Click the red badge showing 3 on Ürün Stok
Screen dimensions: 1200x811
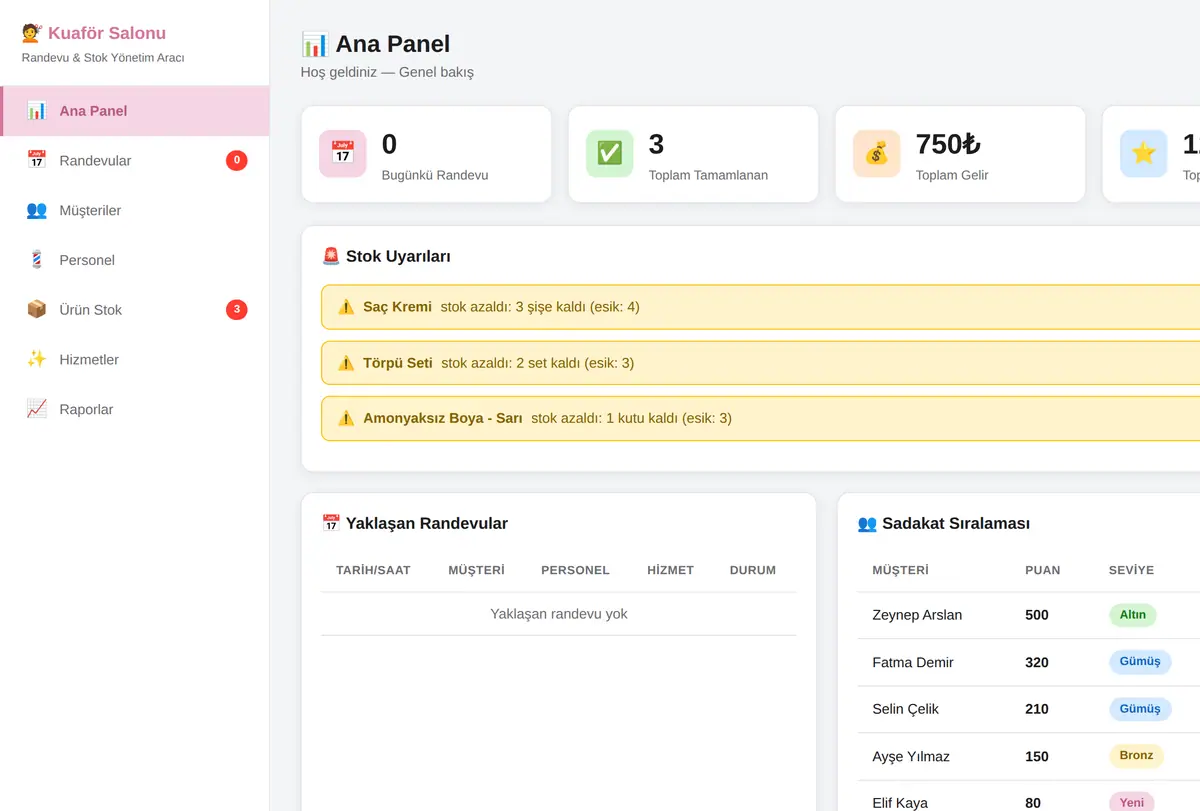237,310
